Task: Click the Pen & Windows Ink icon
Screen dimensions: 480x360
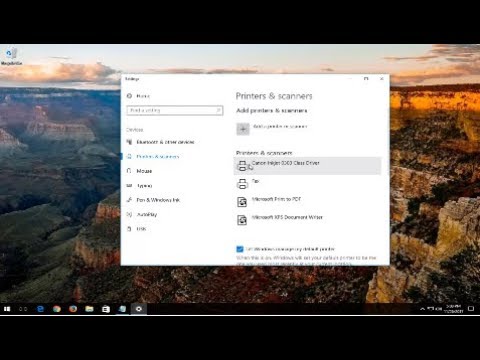Action: [x=129, y=200]
